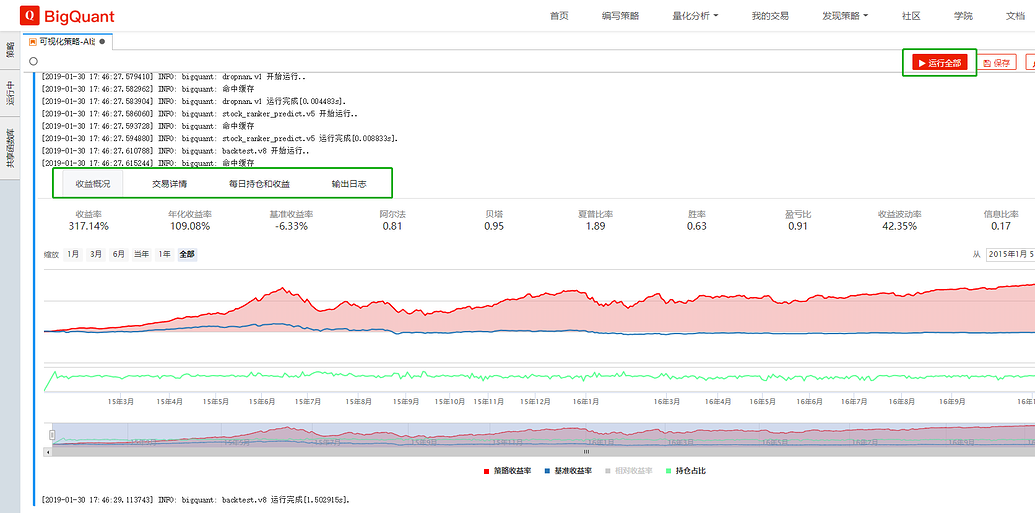
Task: Click the unsaved dot on strategy tab
Action: pyautogui.click(x=102, y=42)
